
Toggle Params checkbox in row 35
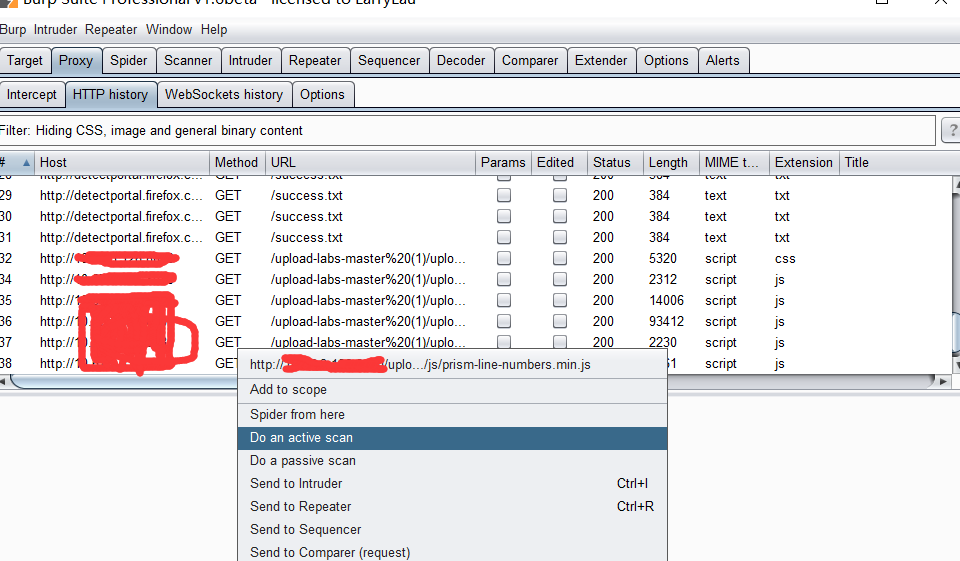tap(504, 300)
